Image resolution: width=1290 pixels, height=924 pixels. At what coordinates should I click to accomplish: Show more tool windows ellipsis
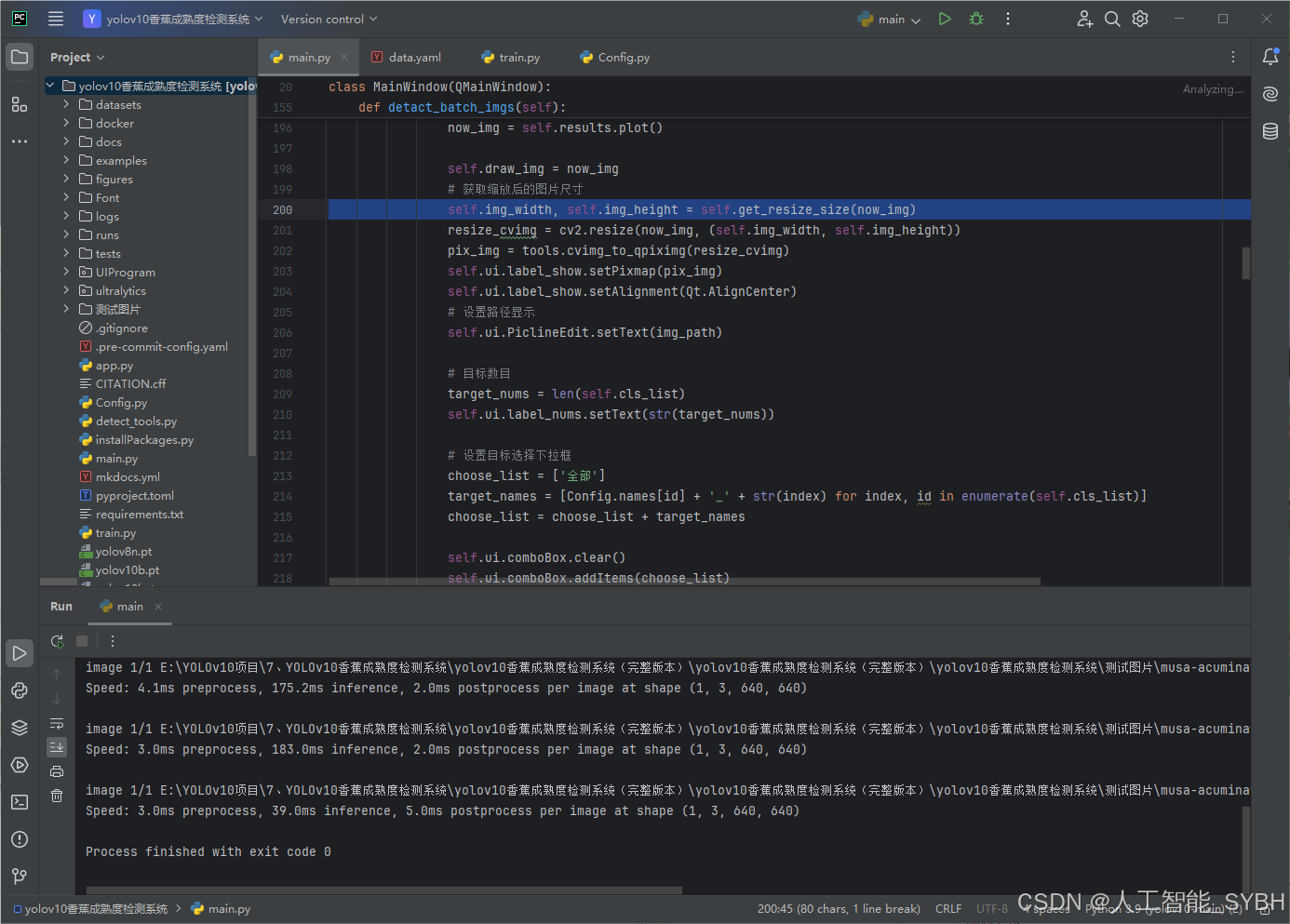(20, 141)
